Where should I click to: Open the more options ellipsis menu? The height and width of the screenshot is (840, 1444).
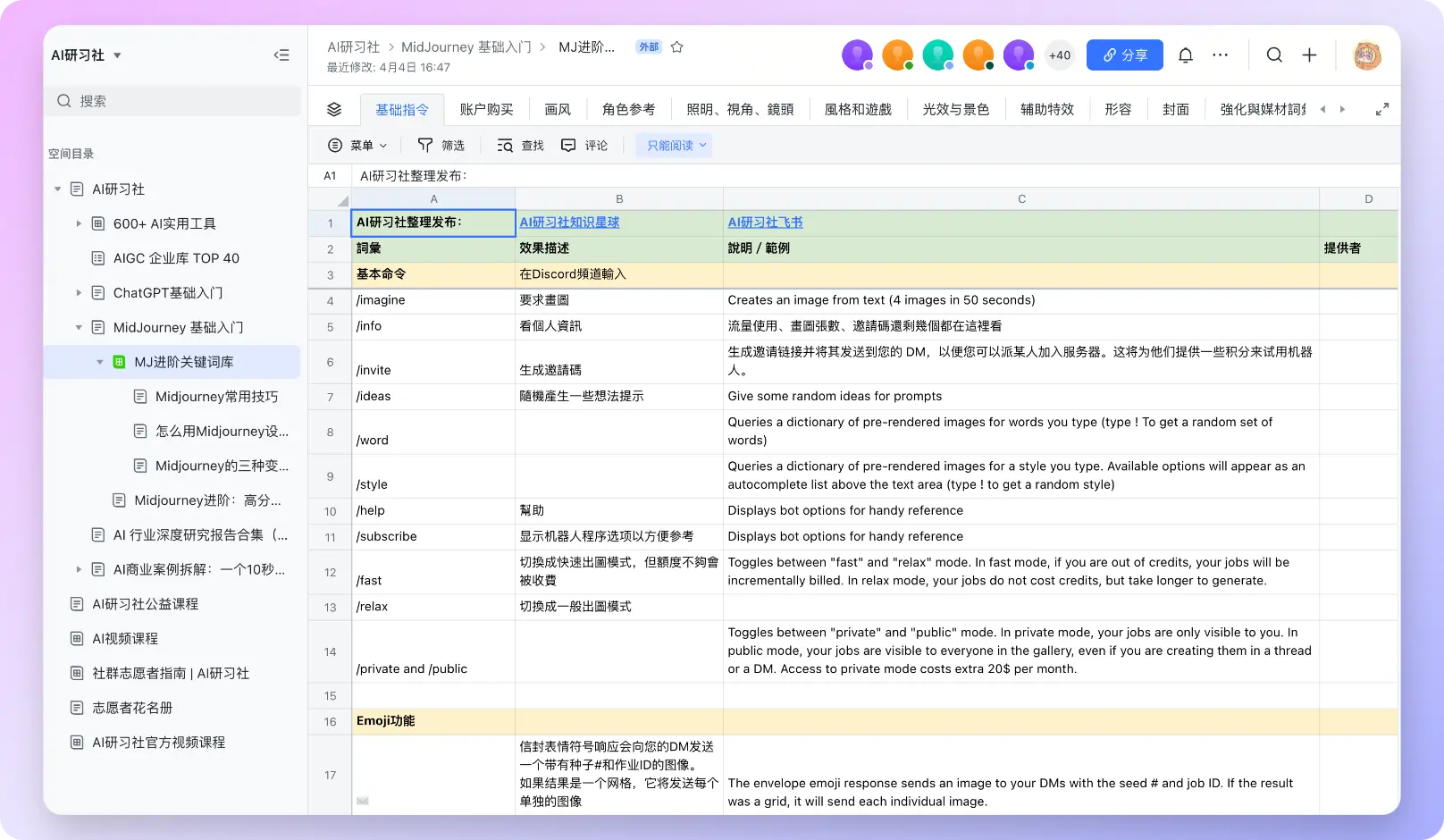[1220, 55]
